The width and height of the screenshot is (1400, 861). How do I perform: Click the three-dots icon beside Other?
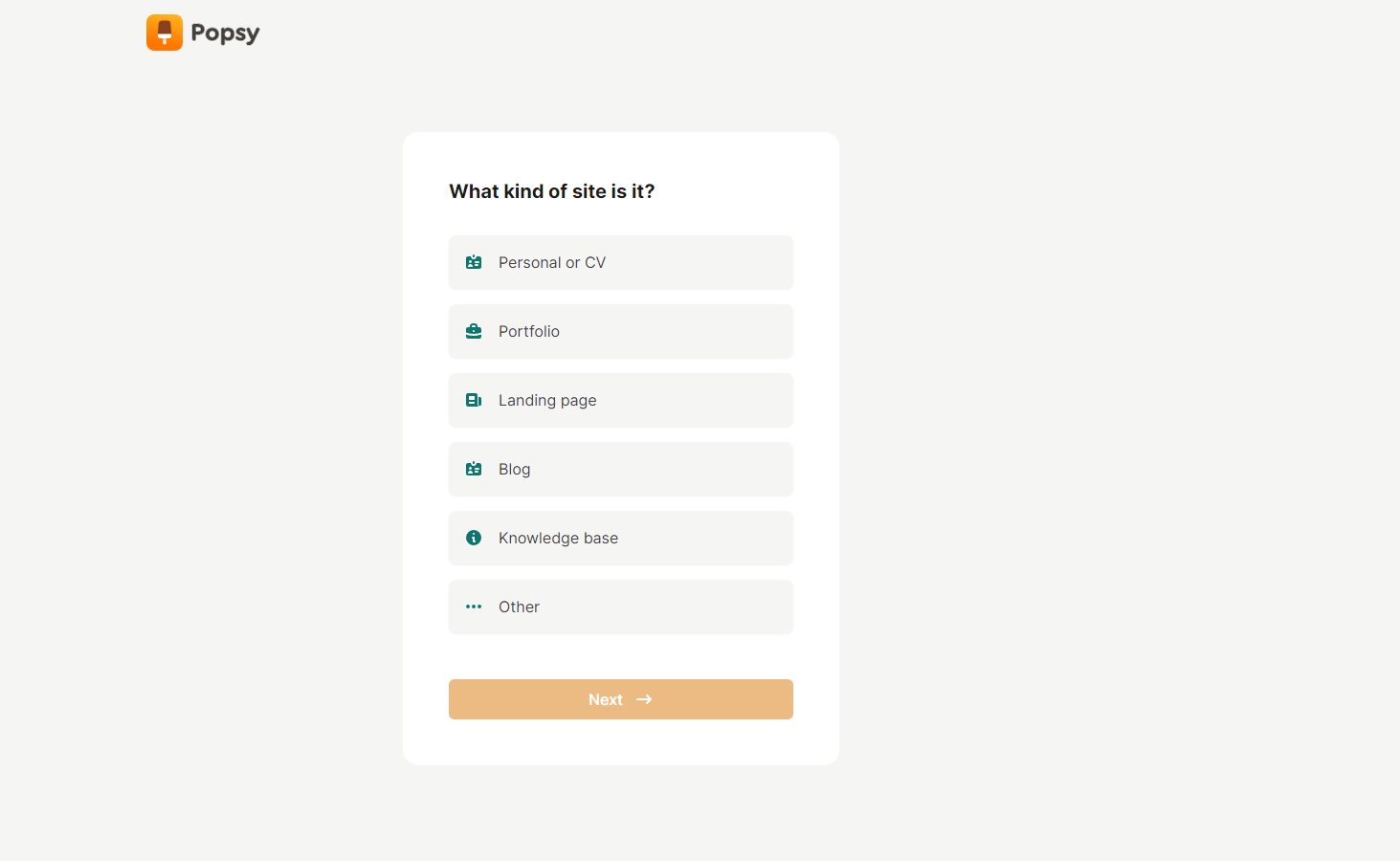(x=474, y=607)
